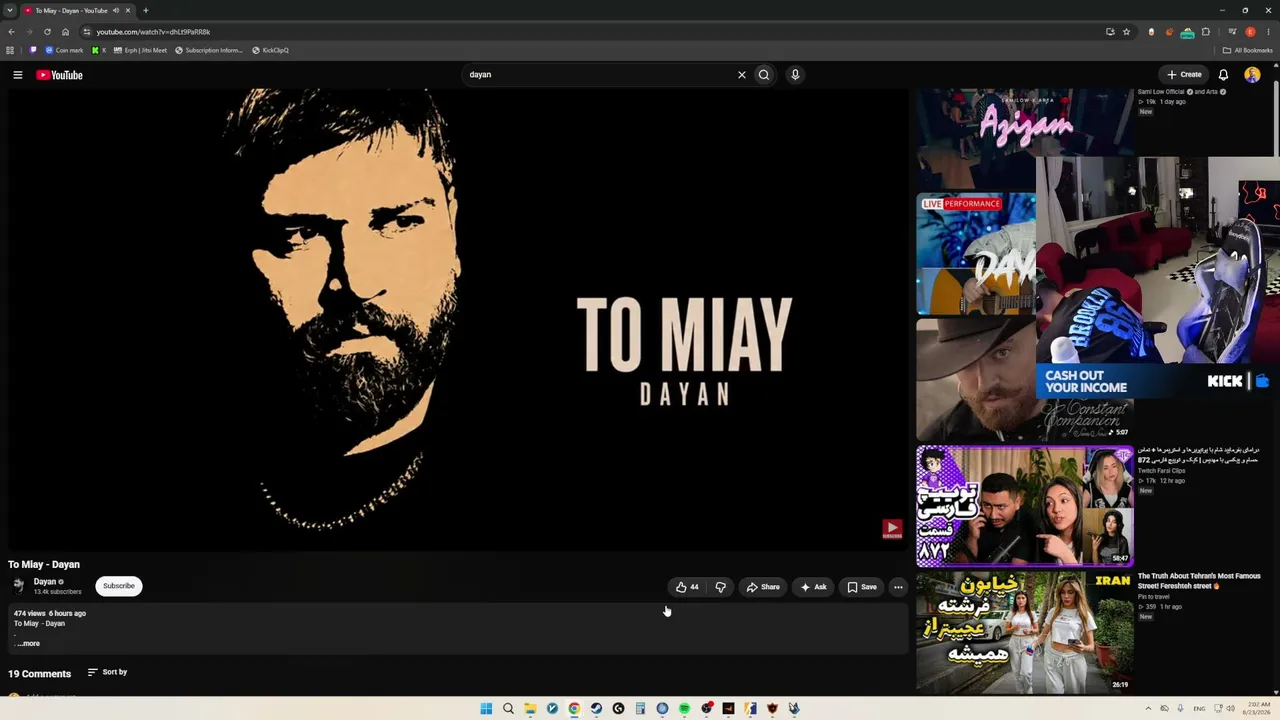
Task: Reload the current page
Action: pyautogui.click(x=47, y=32)
